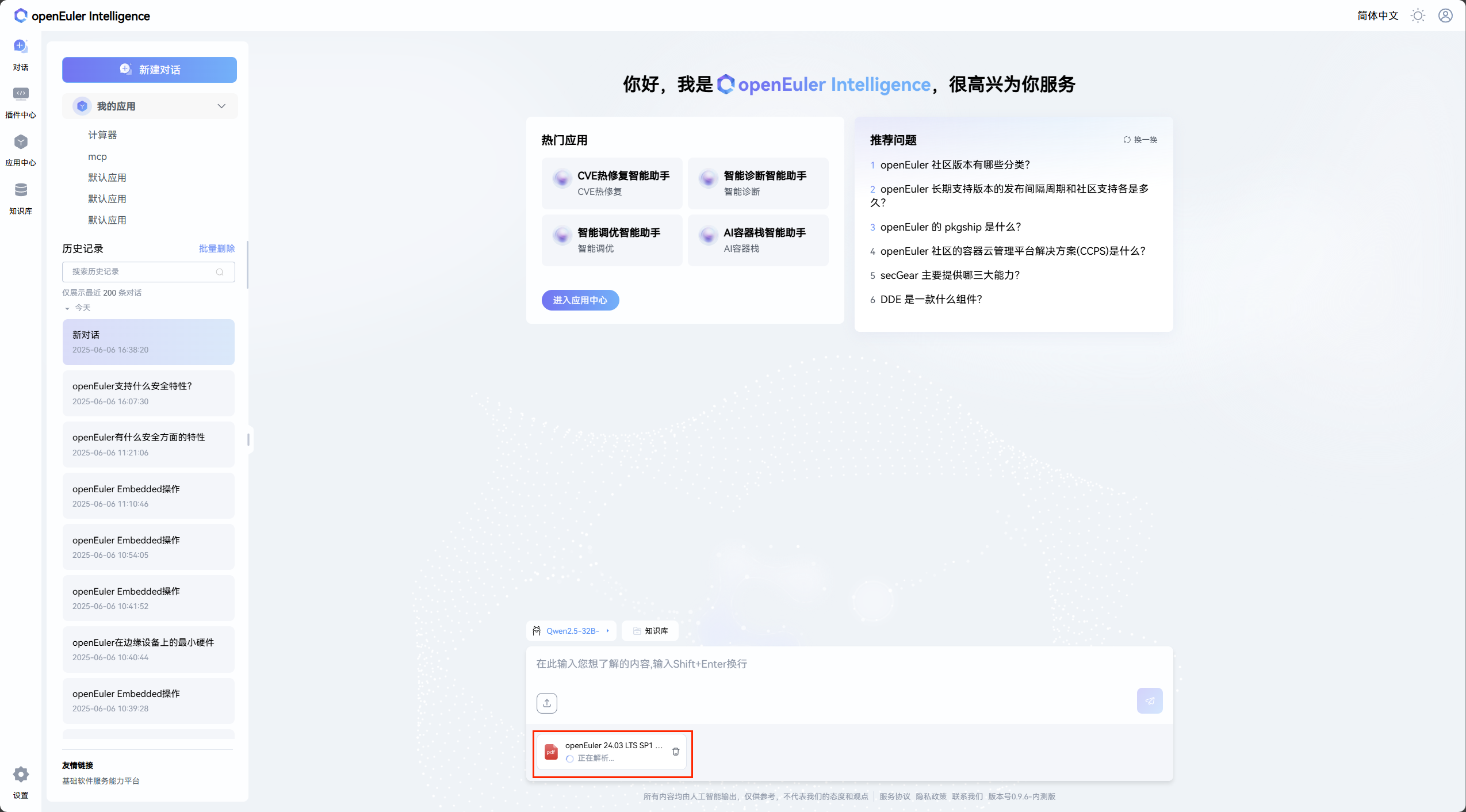Switch language via 简体中文 menu
This screenshot has height=812, width=1466.
[1377, 16]
